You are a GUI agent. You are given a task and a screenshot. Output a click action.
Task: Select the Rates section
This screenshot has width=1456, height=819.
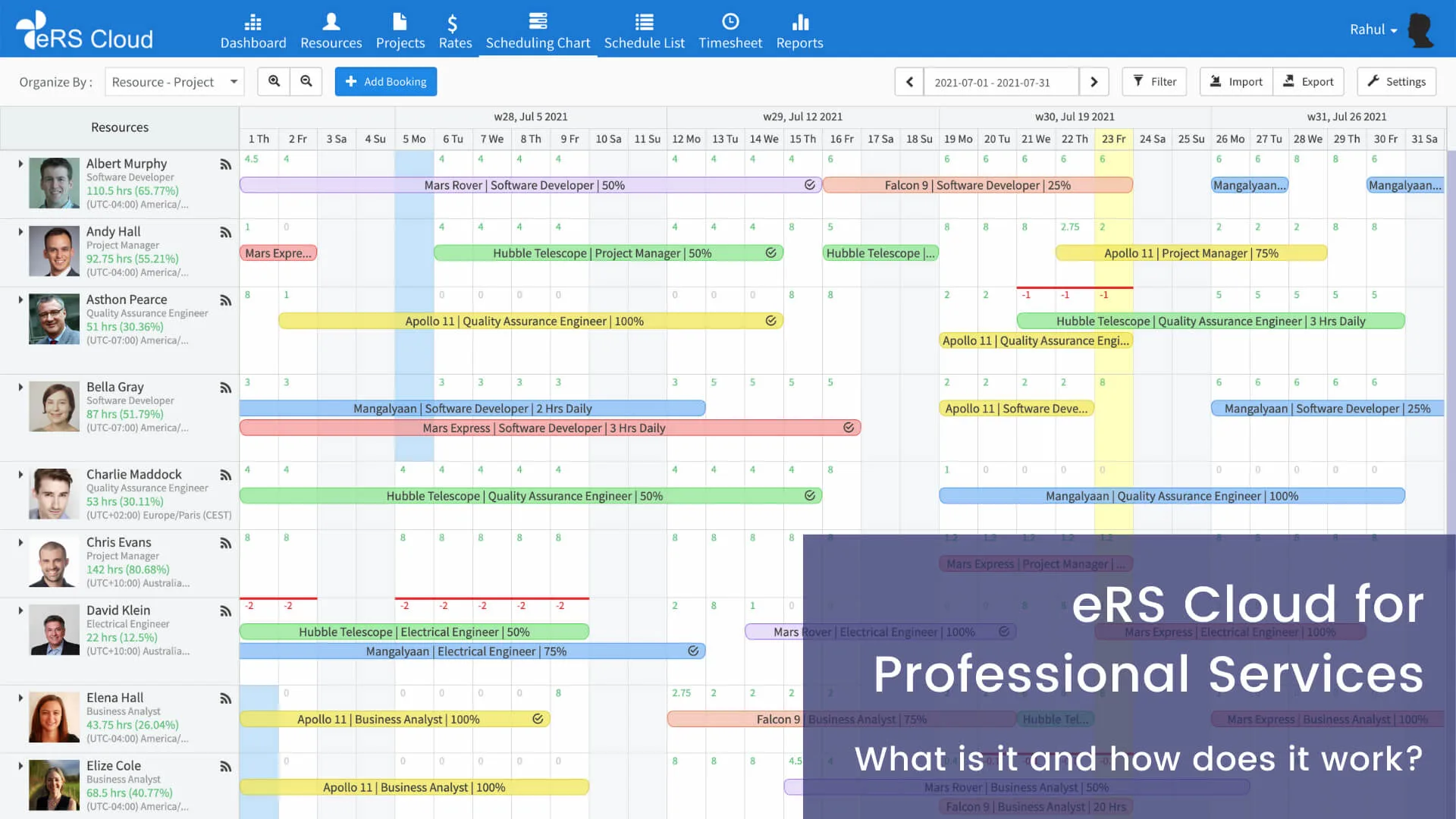pos(454,30)
